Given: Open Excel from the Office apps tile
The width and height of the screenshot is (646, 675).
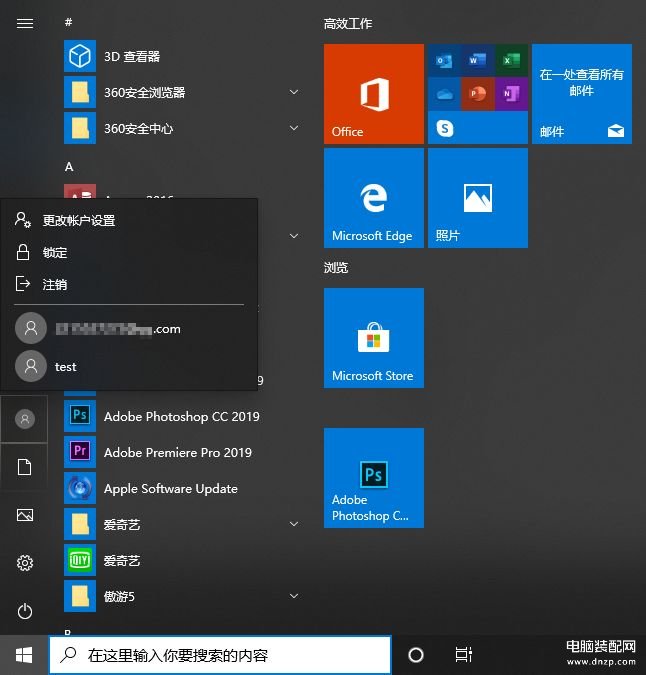Looking at the screenshot, I should [x=511, y=60].
